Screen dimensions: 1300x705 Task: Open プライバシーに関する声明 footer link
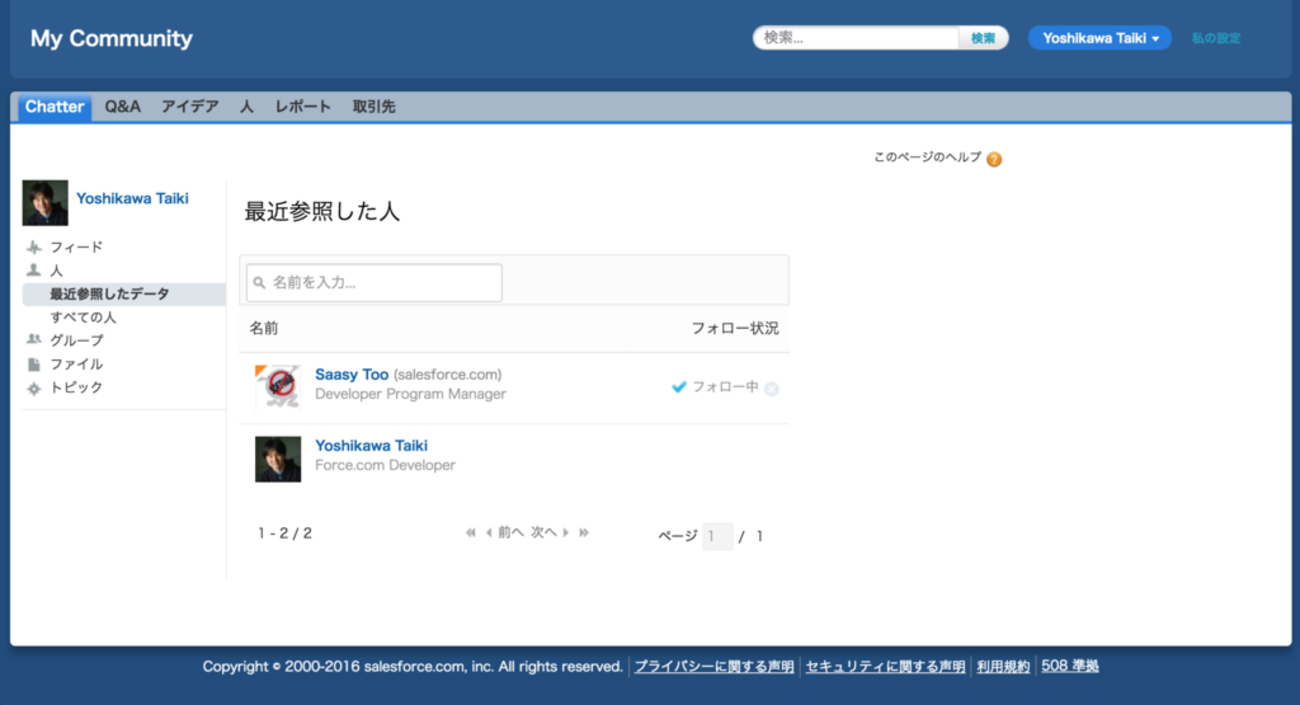pos(714,666)
